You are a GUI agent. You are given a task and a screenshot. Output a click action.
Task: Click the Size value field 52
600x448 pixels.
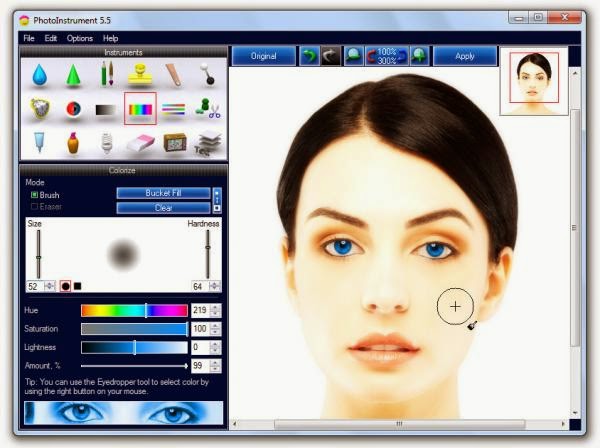[x=36, y=286]
